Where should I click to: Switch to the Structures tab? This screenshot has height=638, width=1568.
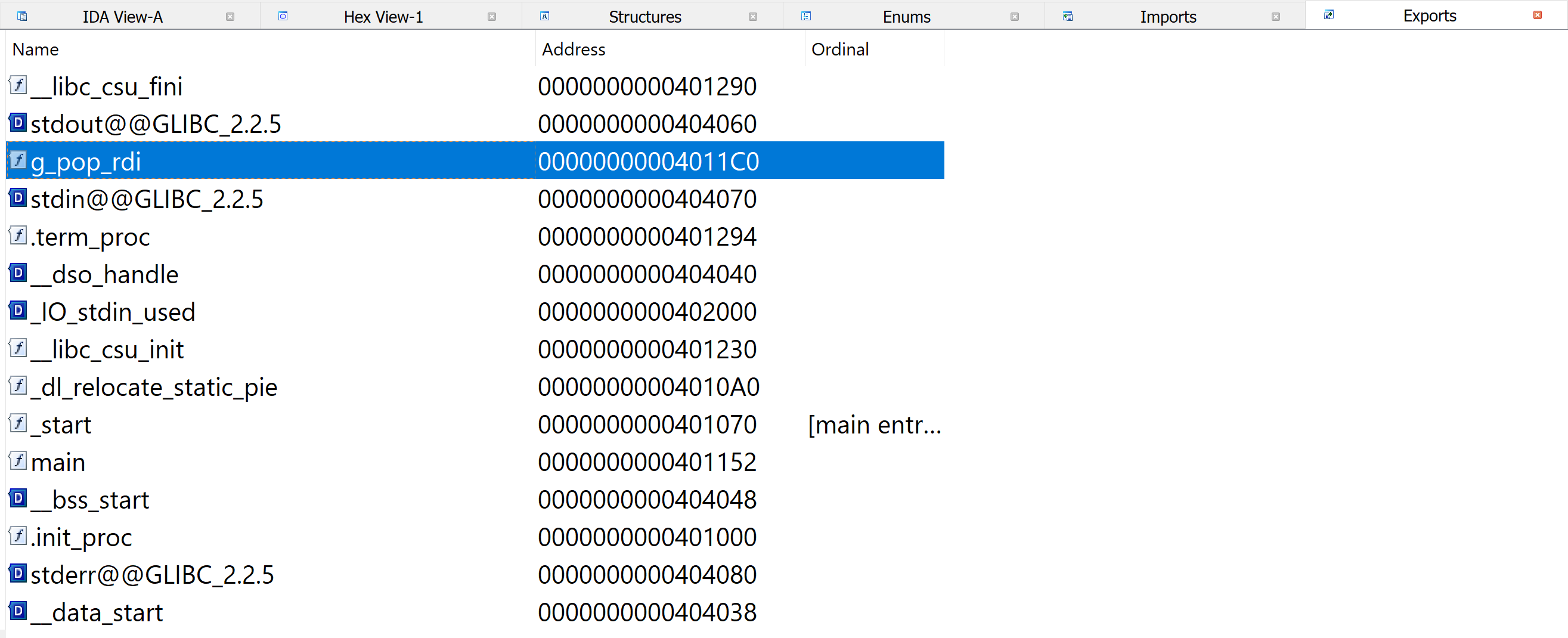point(644,17)
